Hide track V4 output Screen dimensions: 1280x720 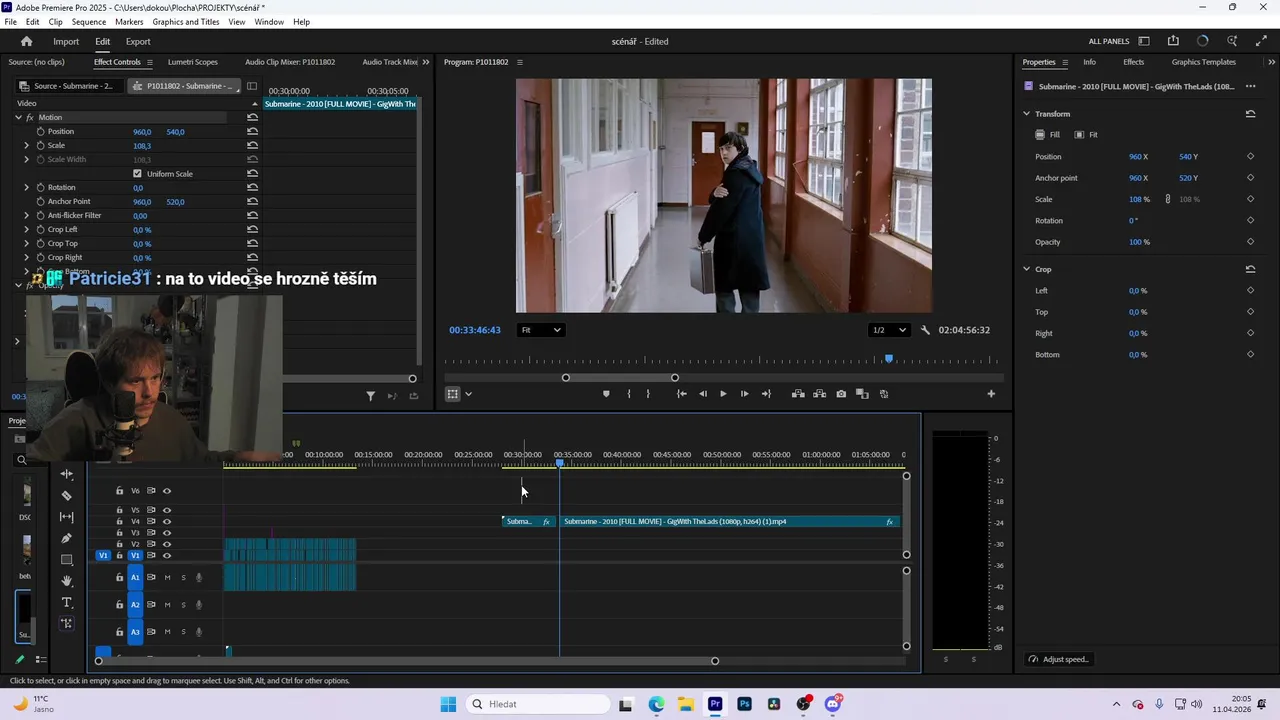click(x=167, y=521)
